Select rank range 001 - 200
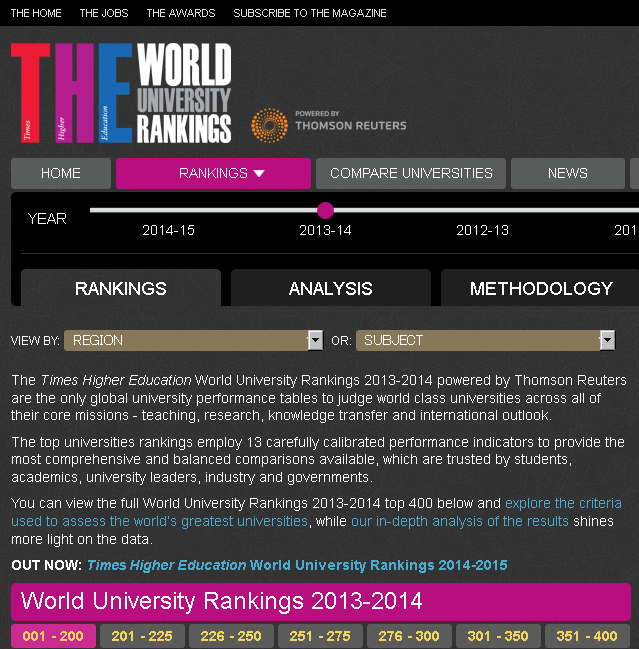 pos(53,636)
